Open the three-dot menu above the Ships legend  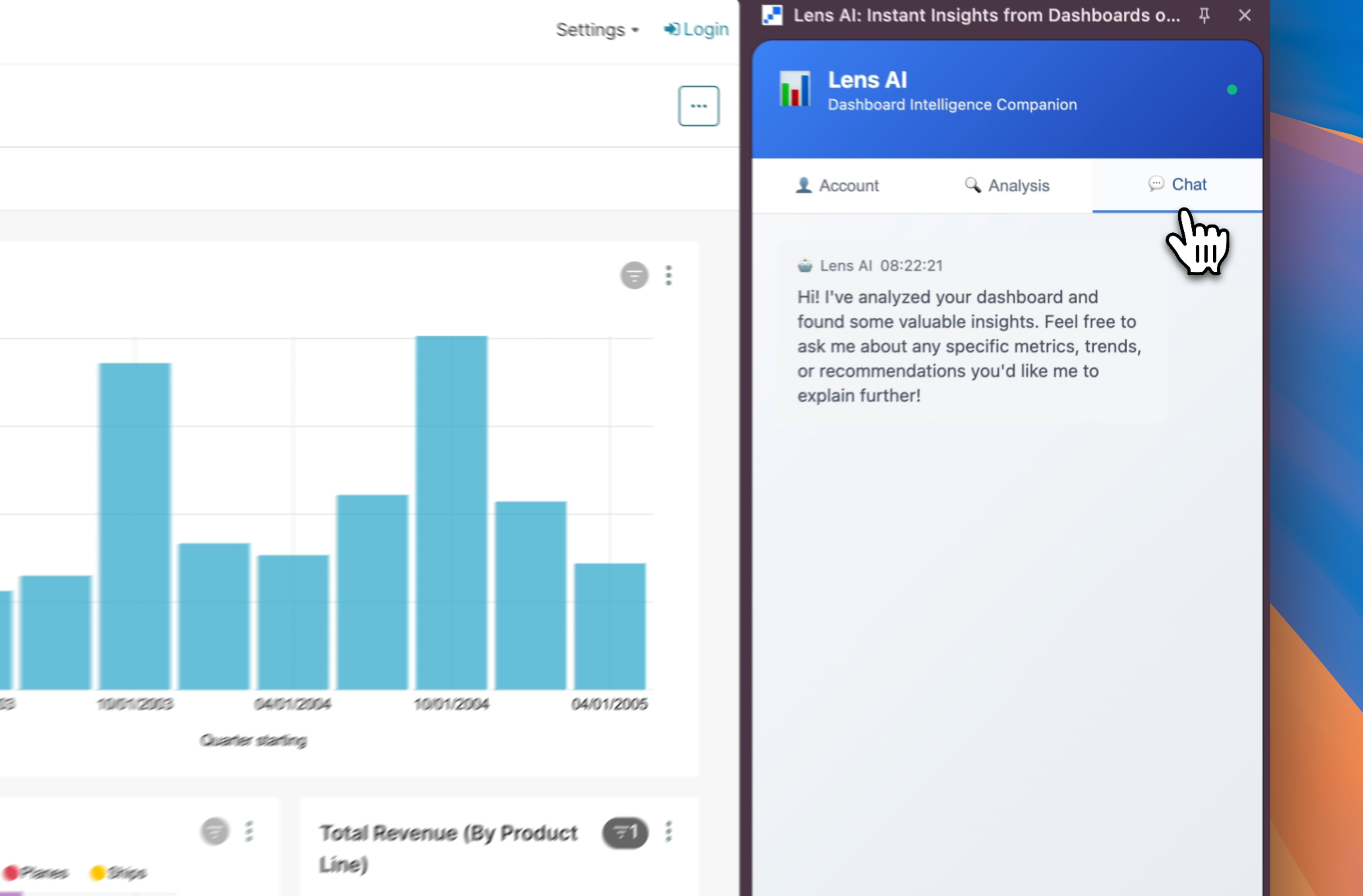249,831
